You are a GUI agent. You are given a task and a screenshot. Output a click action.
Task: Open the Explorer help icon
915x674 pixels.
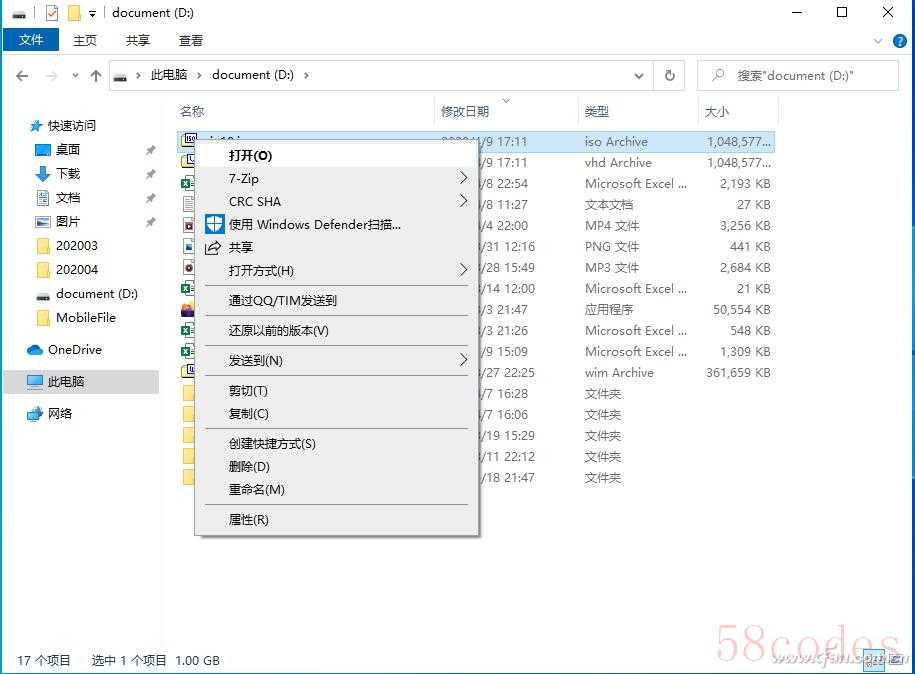[900, 41]
